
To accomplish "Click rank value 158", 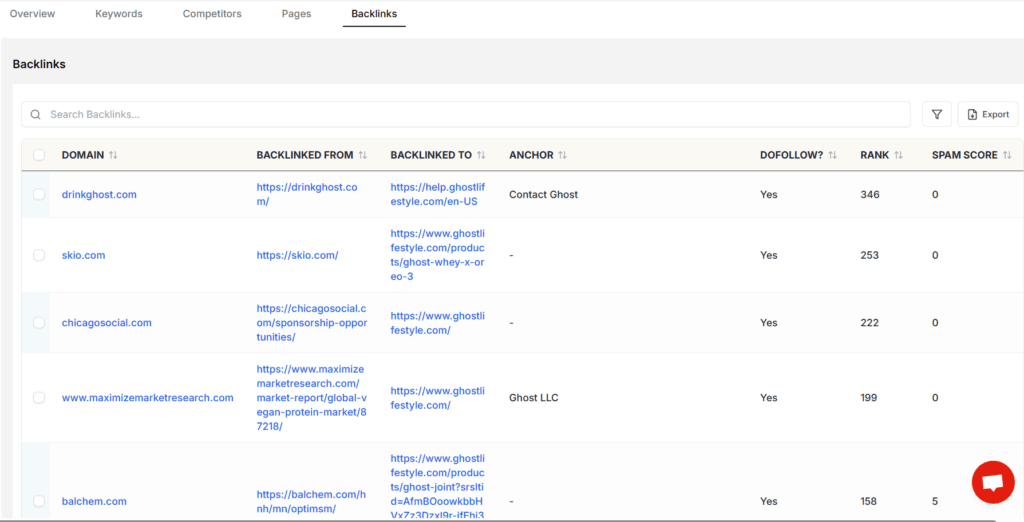I will point(869,502).
